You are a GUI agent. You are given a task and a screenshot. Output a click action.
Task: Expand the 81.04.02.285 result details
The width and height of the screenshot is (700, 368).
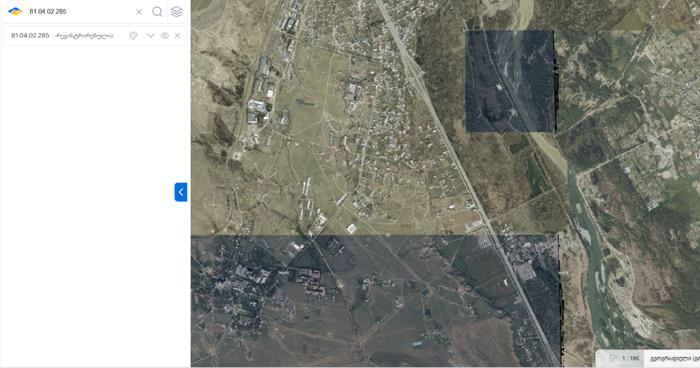click(x=150, y=36)
